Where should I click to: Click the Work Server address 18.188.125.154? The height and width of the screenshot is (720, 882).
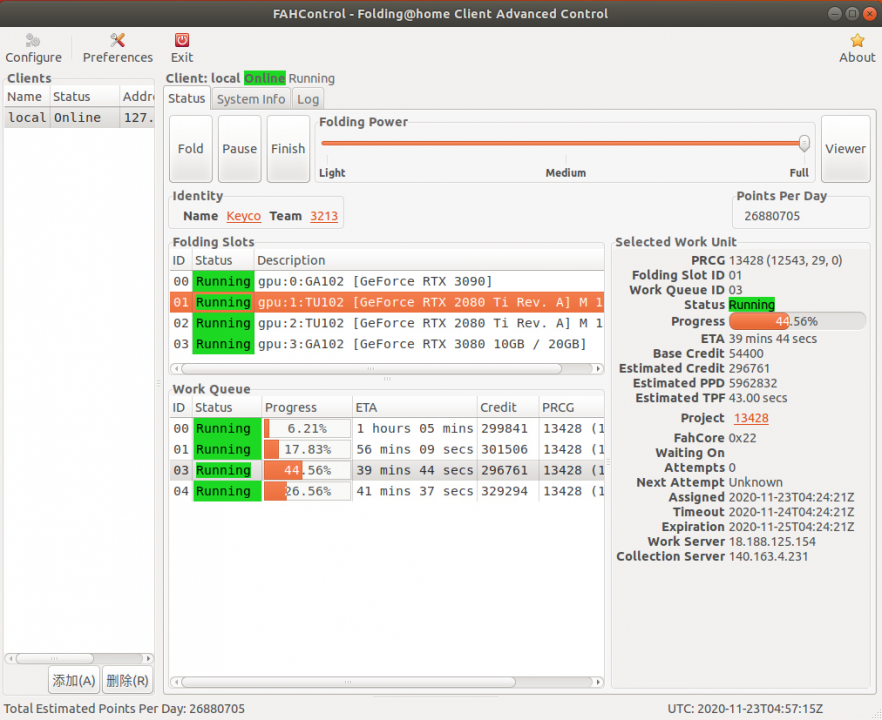point(772,542)
